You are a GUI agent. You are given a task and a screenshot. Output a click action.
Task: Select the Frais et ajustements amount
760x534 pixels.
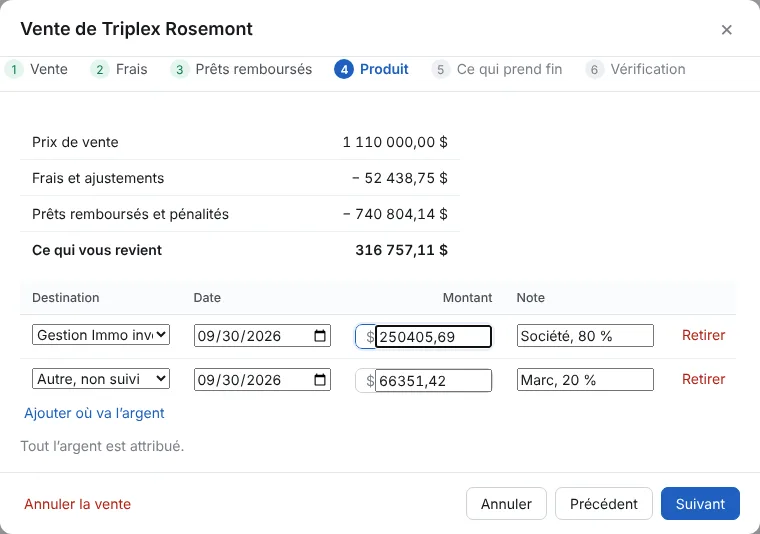(399, 178)
